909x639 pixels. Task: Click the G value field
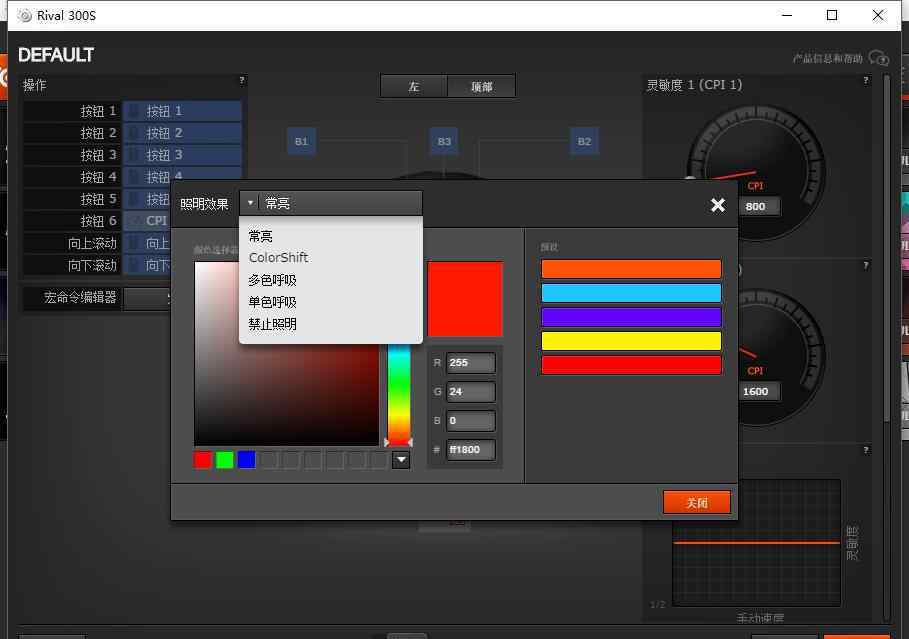(x=471, y=391)
